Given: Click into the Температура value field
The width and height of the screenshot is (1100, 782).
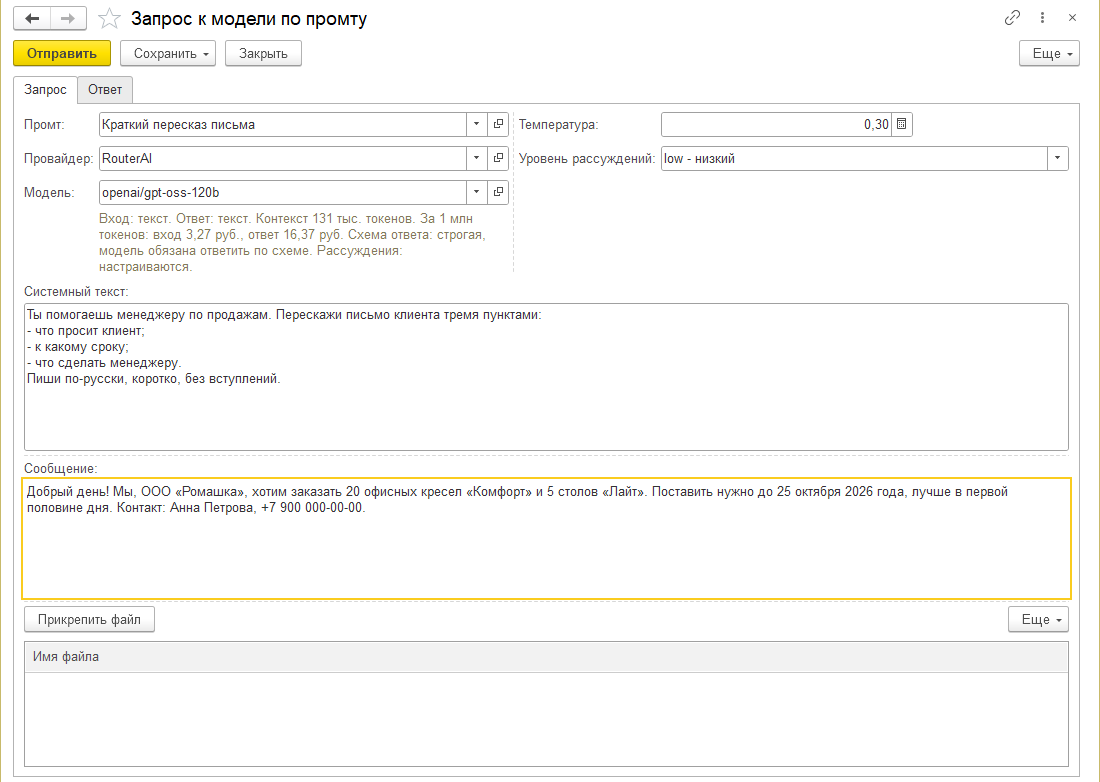Looking at the screenshot, I should [777, 124].
